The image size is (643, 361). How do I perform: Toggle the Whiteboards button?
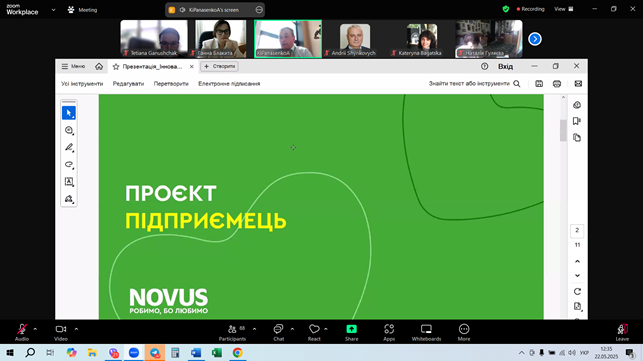[x=426, y=332]
